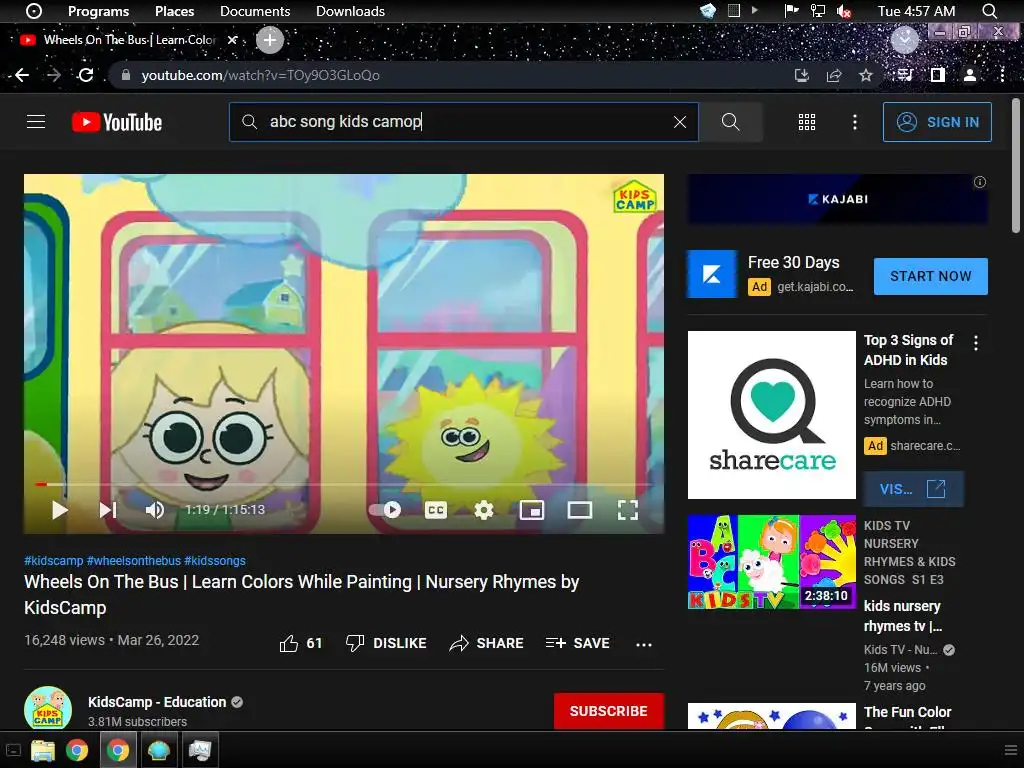Open the muted volume tray icon
This screenshot has width=1024, height=768.
click(844, 11)
